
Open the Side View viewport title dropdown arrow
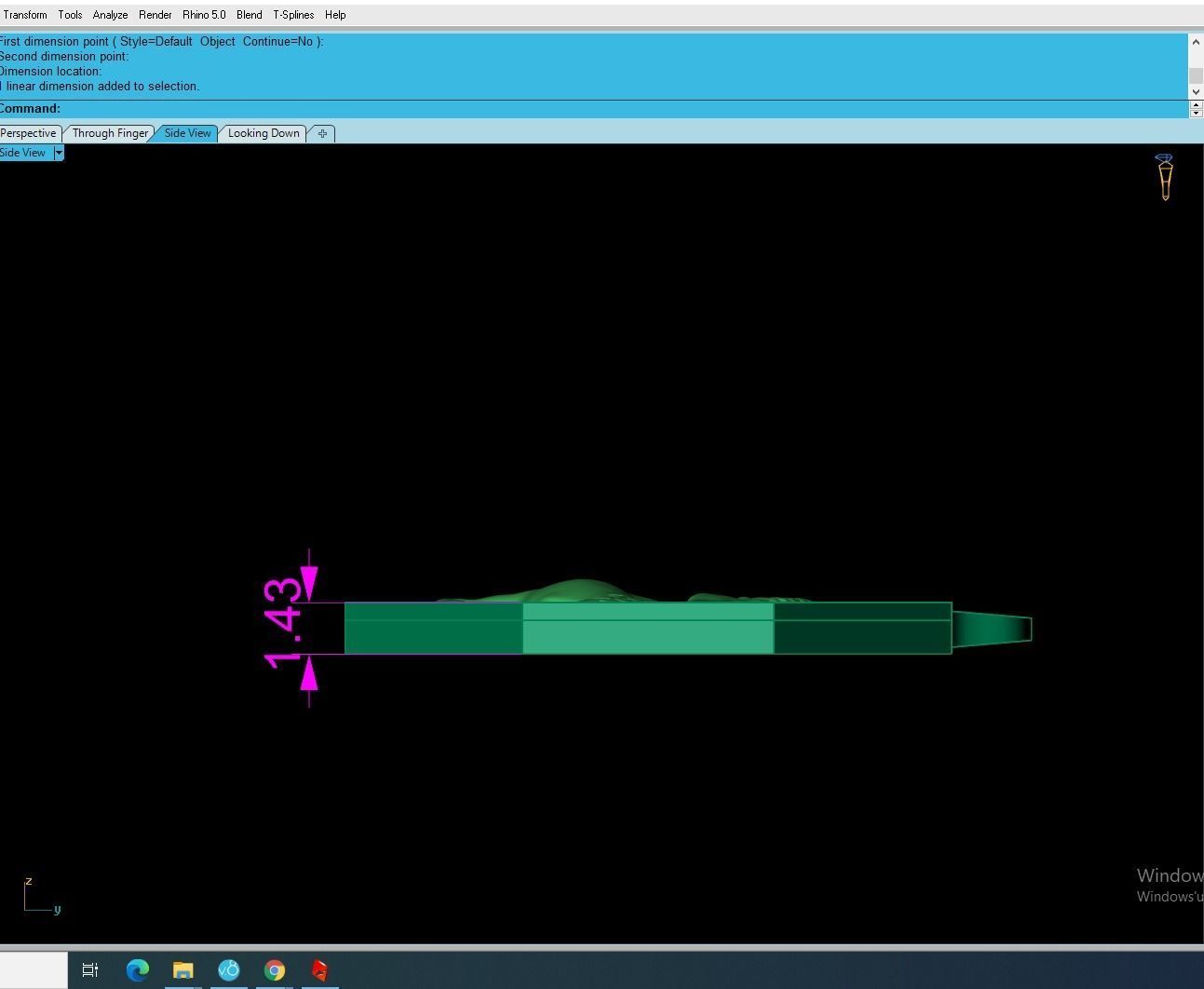(x=59, y=153)
